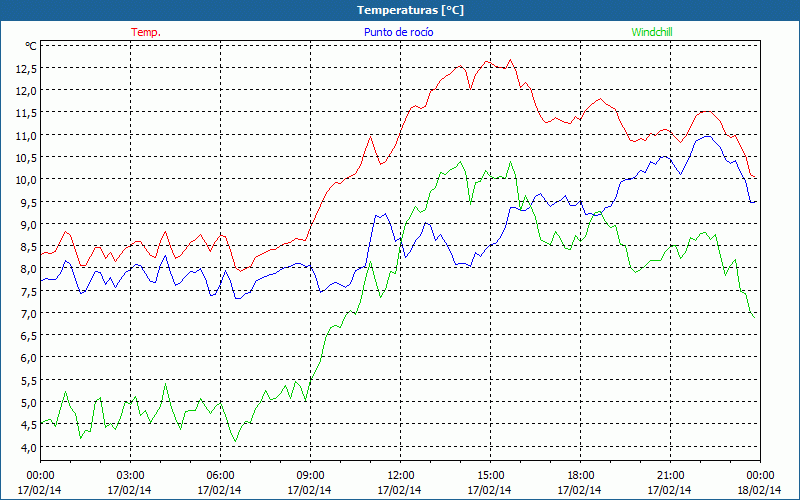800x500 pixels.
Task: Click the 06:00 time axis label
Action: (220, 476)
